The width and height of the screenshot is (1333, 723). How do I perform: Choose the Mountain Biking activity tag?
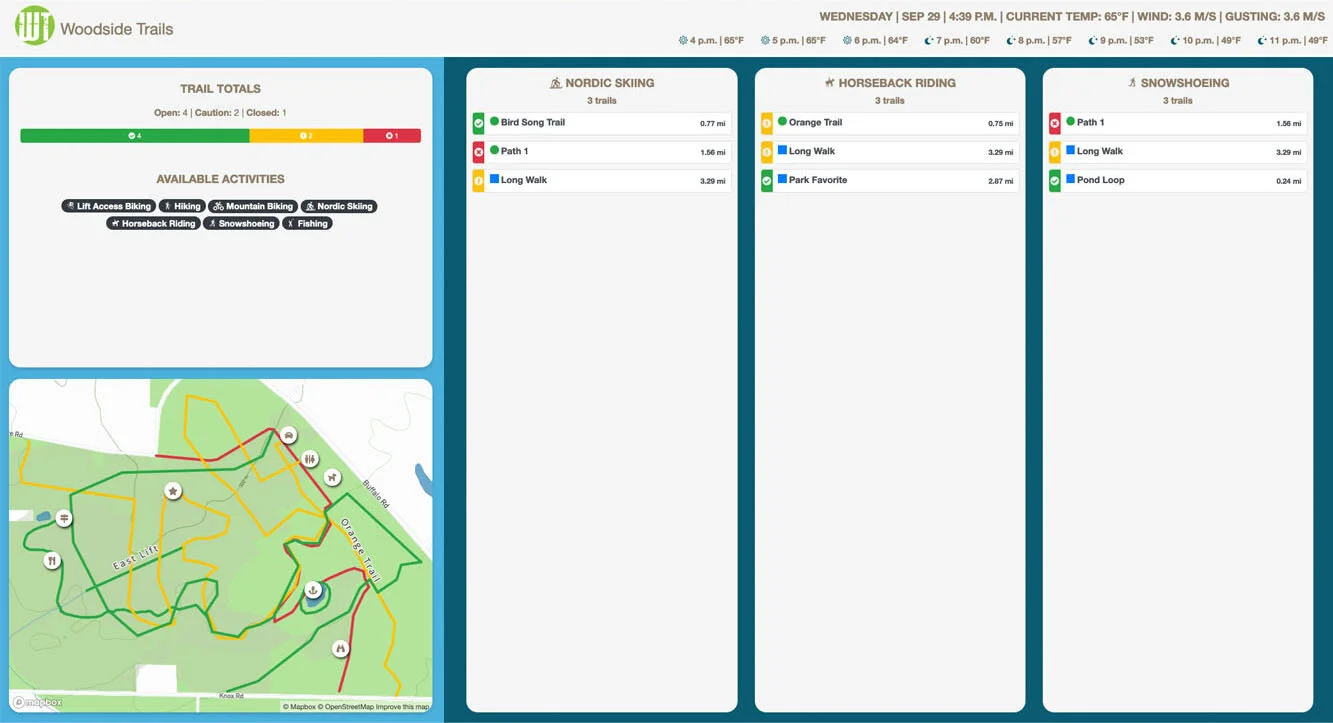253,206
